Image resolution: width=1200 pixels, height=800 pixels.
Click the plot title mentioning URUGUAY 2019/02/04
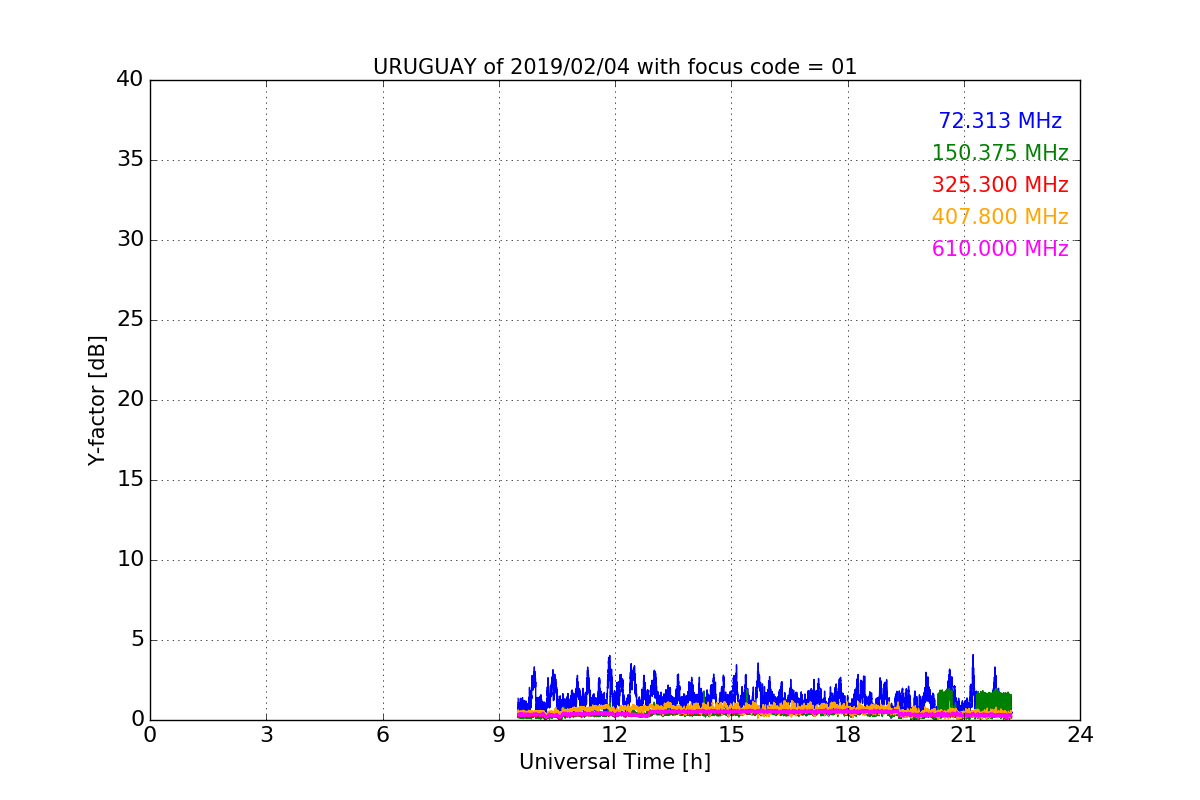pos(615,67)
